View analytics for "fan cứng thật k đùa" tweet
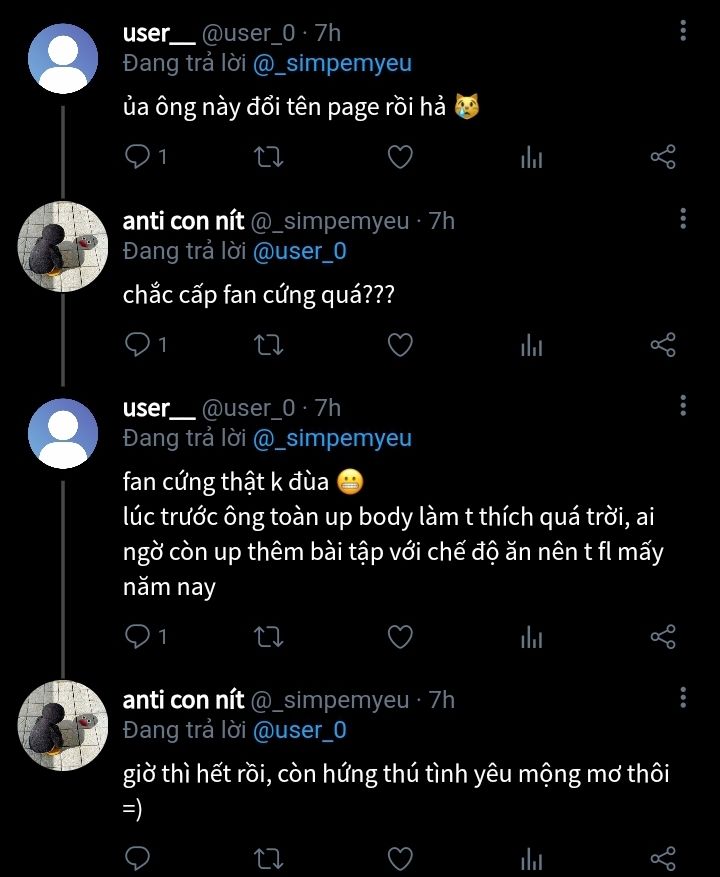The height and width of the screenshot is (877, 720). [x=531, y=637]
